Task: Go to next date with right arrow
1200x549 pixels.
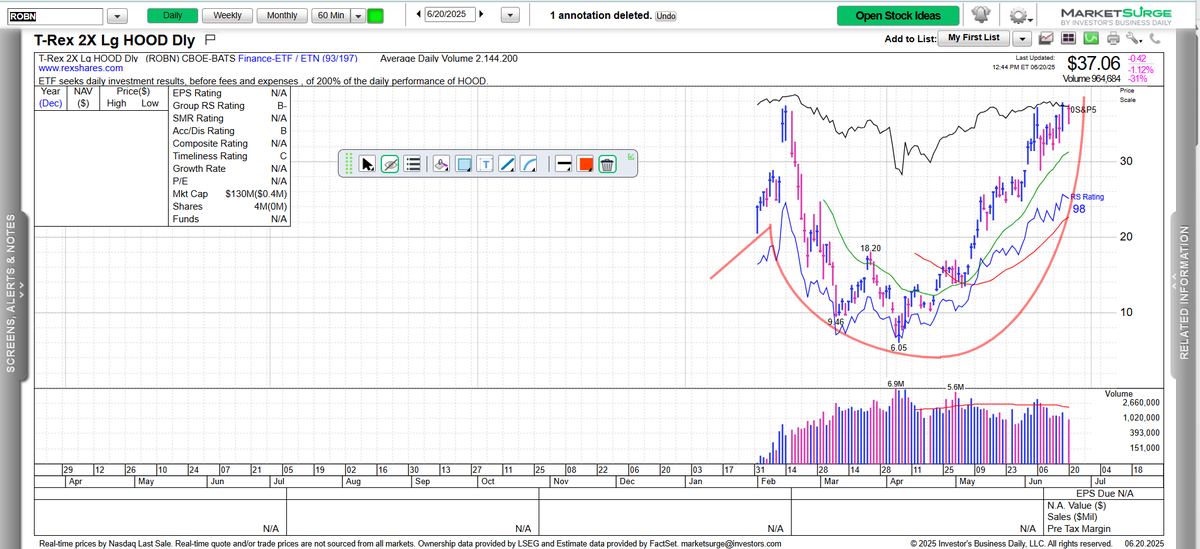Action: (x=482, y=16)
